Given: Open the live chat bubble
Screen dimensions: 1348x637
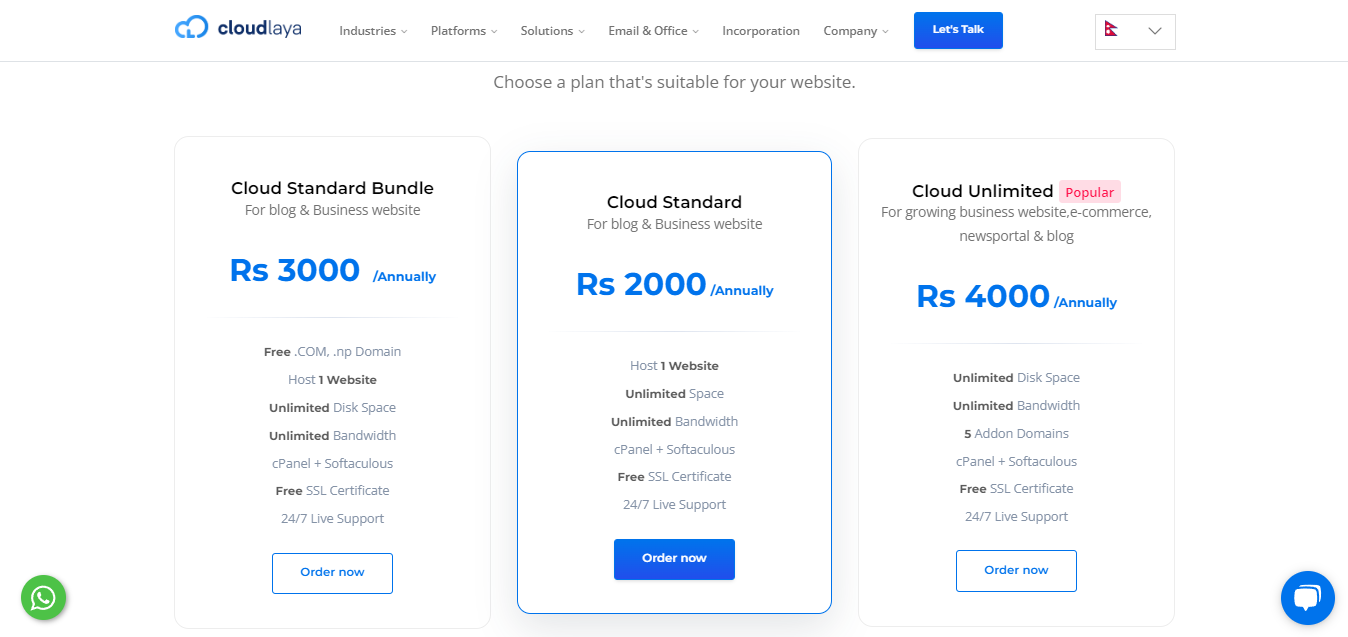Looking at the screenshot, I should coord(1307,597).
